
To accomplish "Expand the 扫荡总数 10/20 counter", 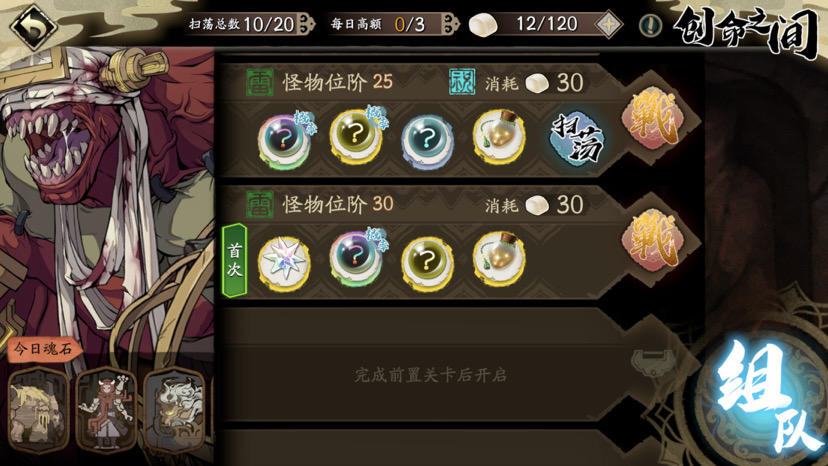I will 250,24.
